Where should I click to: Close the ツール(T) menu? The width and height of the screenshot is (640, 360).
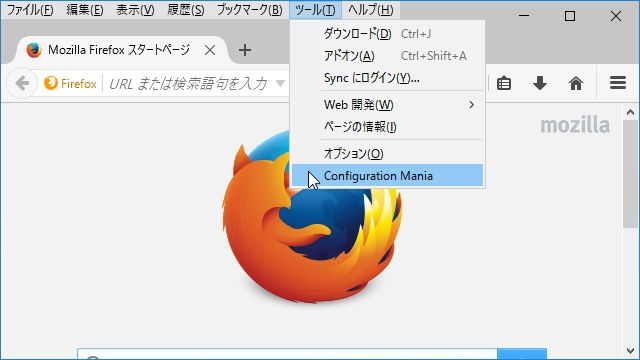315,9
